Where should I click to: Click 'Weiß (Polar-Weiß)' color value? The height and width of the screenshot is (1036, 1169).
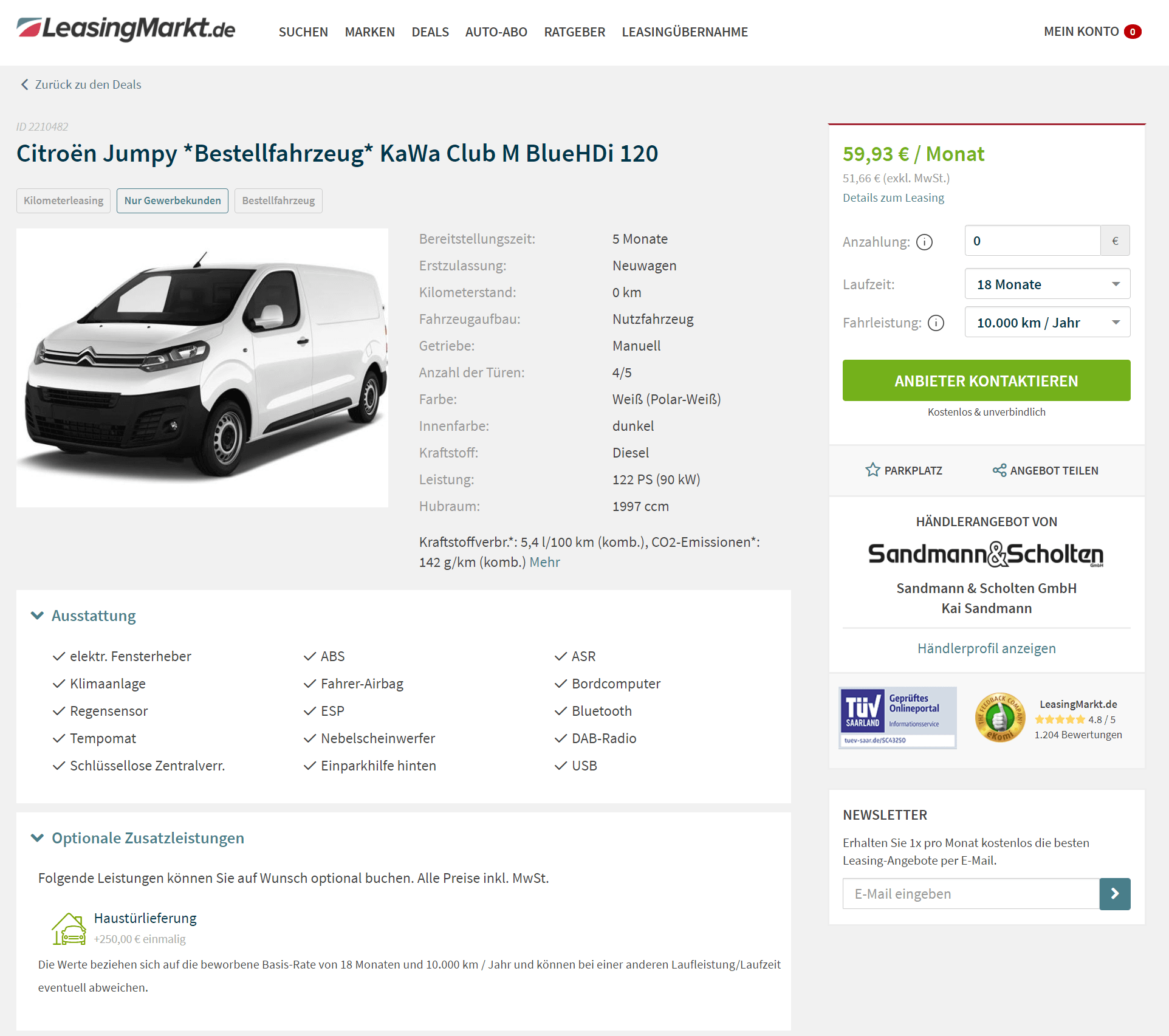pos(667,399)
